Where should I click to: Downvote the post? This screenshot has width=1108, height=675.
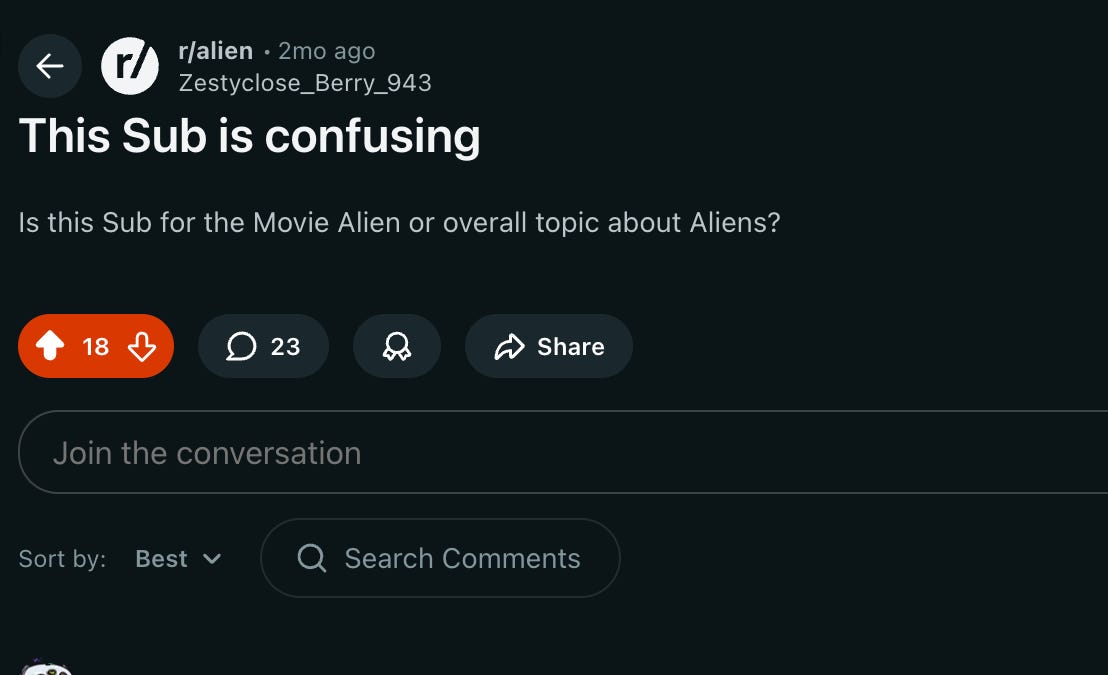click(142, 346)
